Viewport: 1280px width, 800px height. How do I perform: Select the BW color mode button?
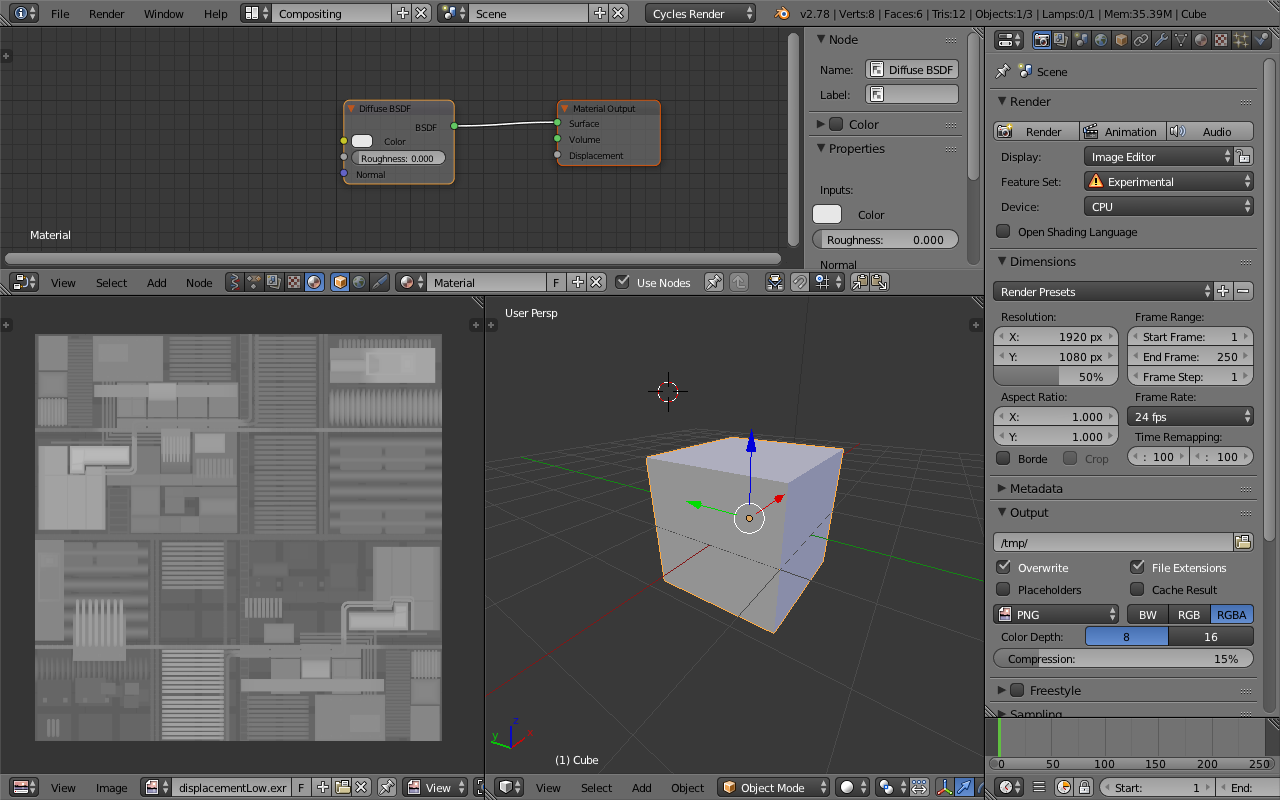tap(1148, 615)
